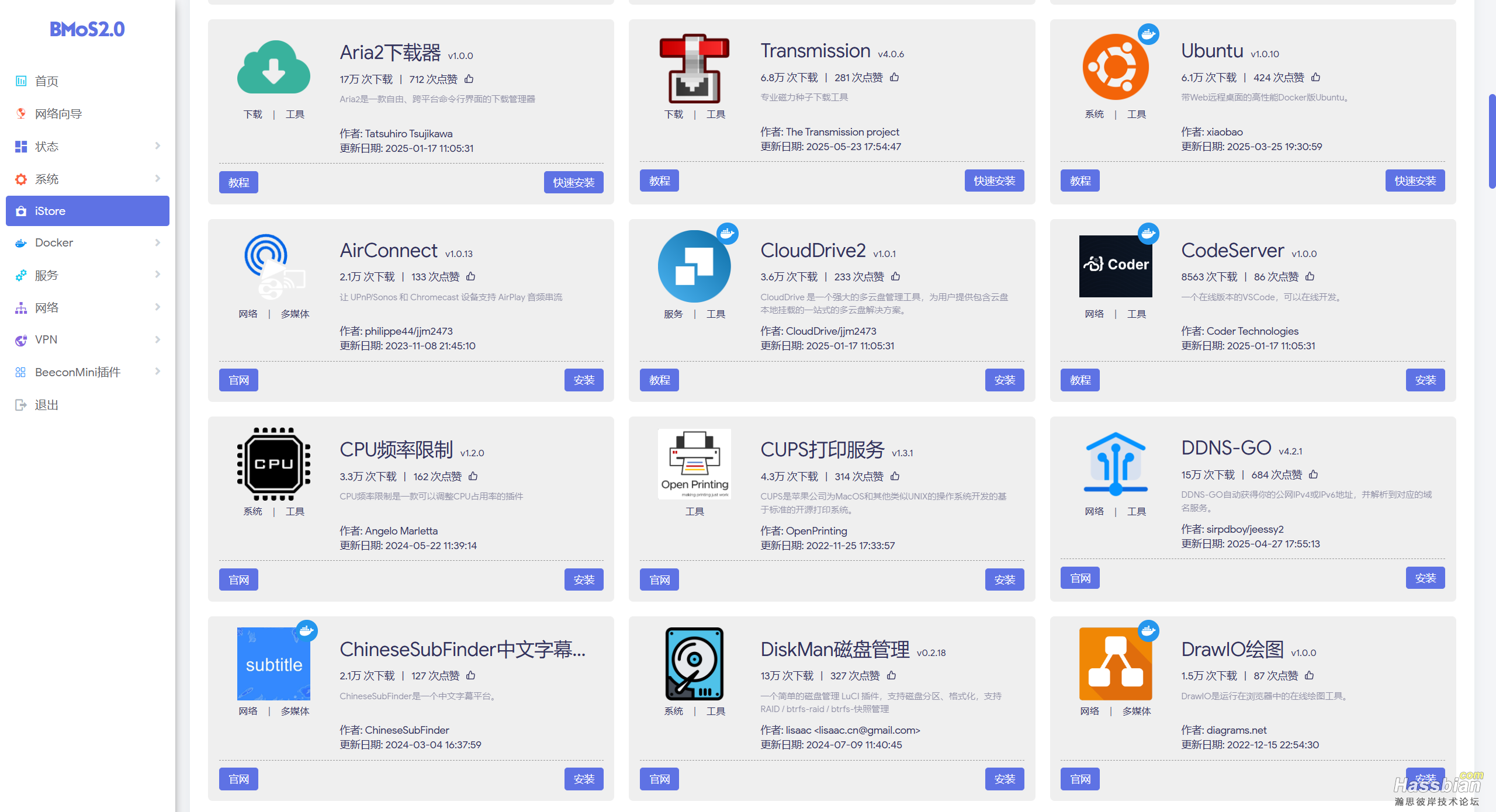Image resolution: width=1496 pixels, height=812 pixels.
Task: Click the subtitle ChineseSubFinder icon
Action: click(273, 664)
